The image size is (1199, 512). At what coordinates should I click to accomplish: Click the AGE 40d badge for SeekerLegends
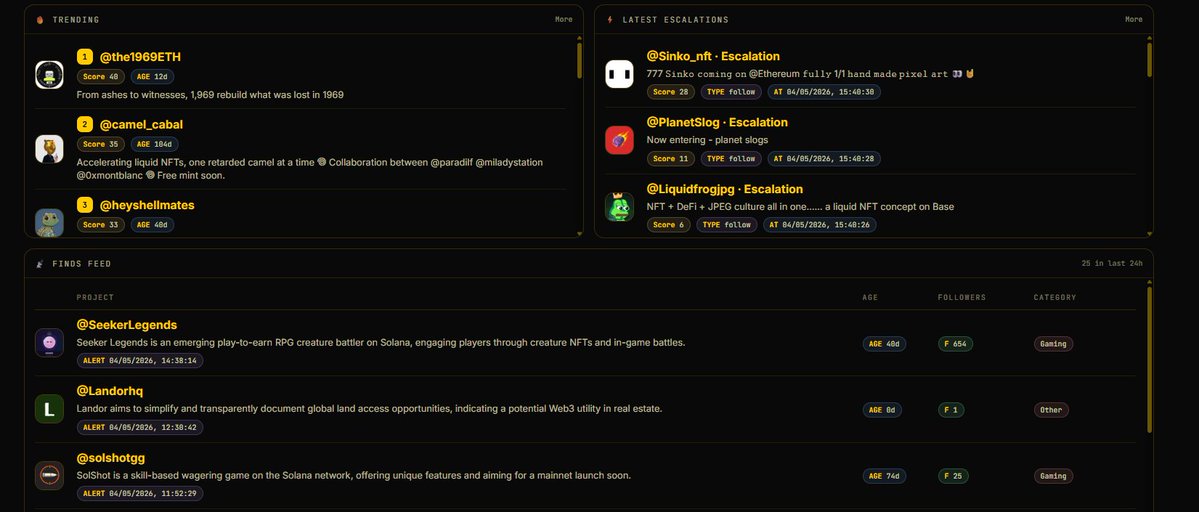pos(884,344)
